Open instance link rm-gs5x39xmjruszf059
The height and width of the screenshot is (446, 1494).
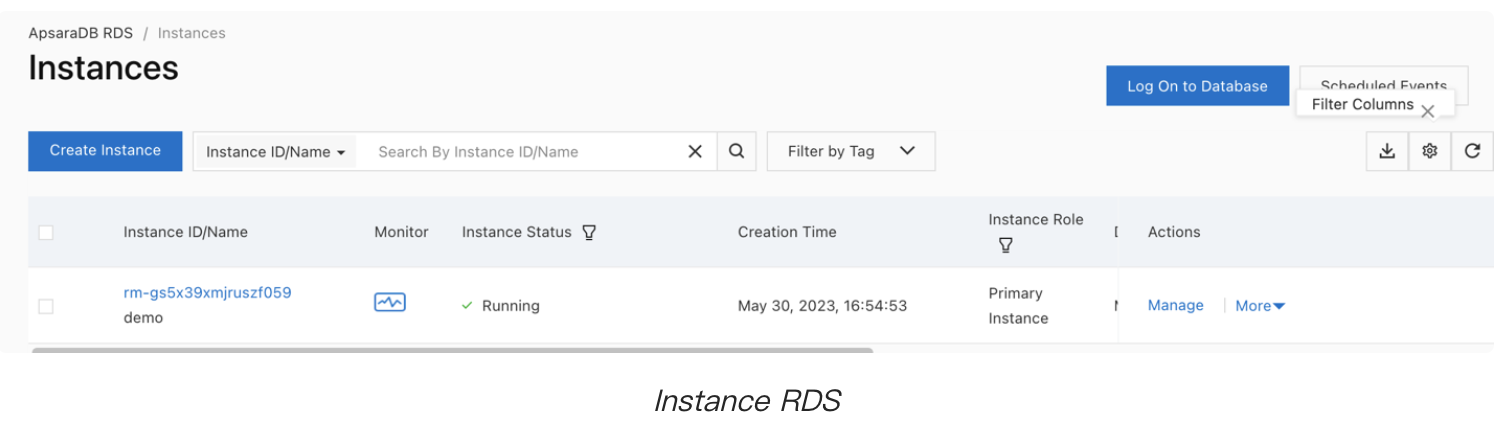coord(207,293)
